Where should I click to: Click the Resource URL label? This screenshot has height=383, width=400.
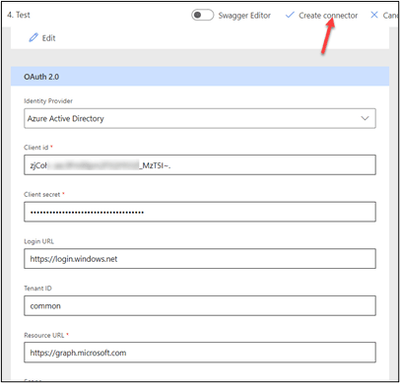pyautogui.click(x=44, y=335)
